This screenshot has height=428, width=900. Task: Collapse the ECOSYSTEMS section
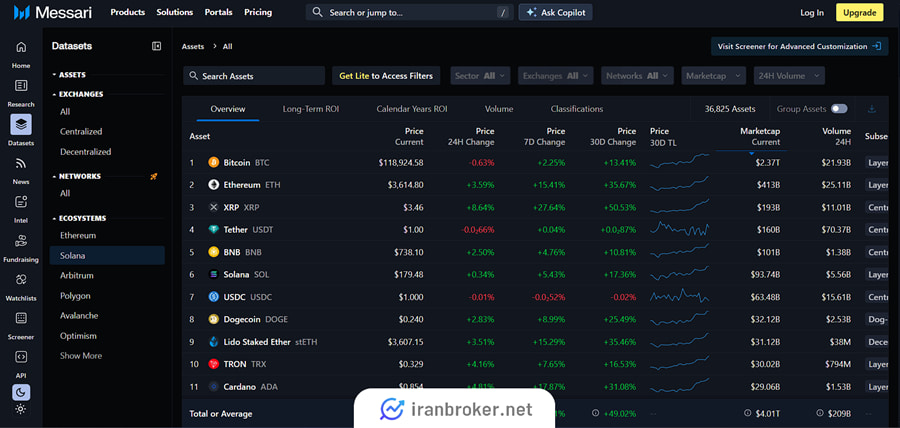tap(79, 218)
